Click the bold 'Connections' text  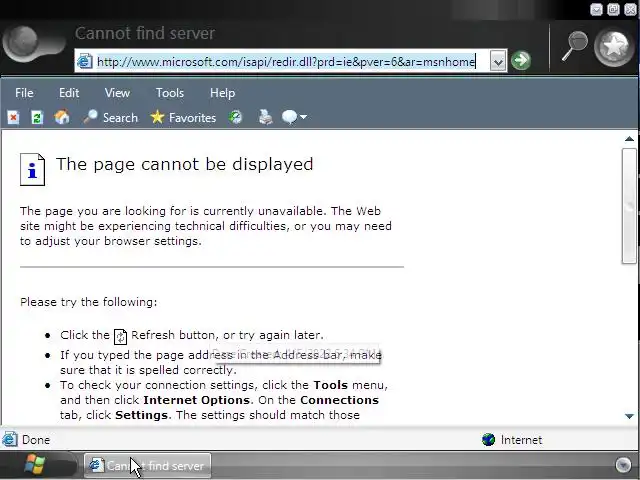(x=339, y=400)
